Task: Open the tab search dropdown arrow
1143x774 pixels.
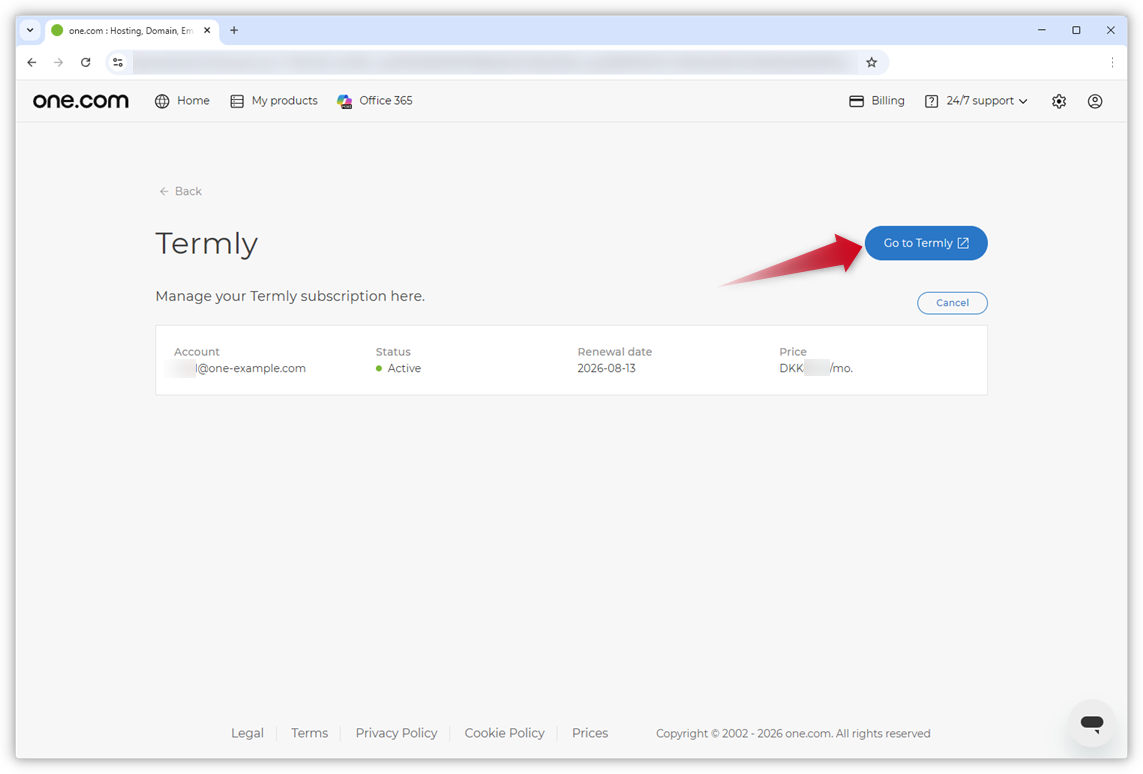Action: (x=30, y=30)
